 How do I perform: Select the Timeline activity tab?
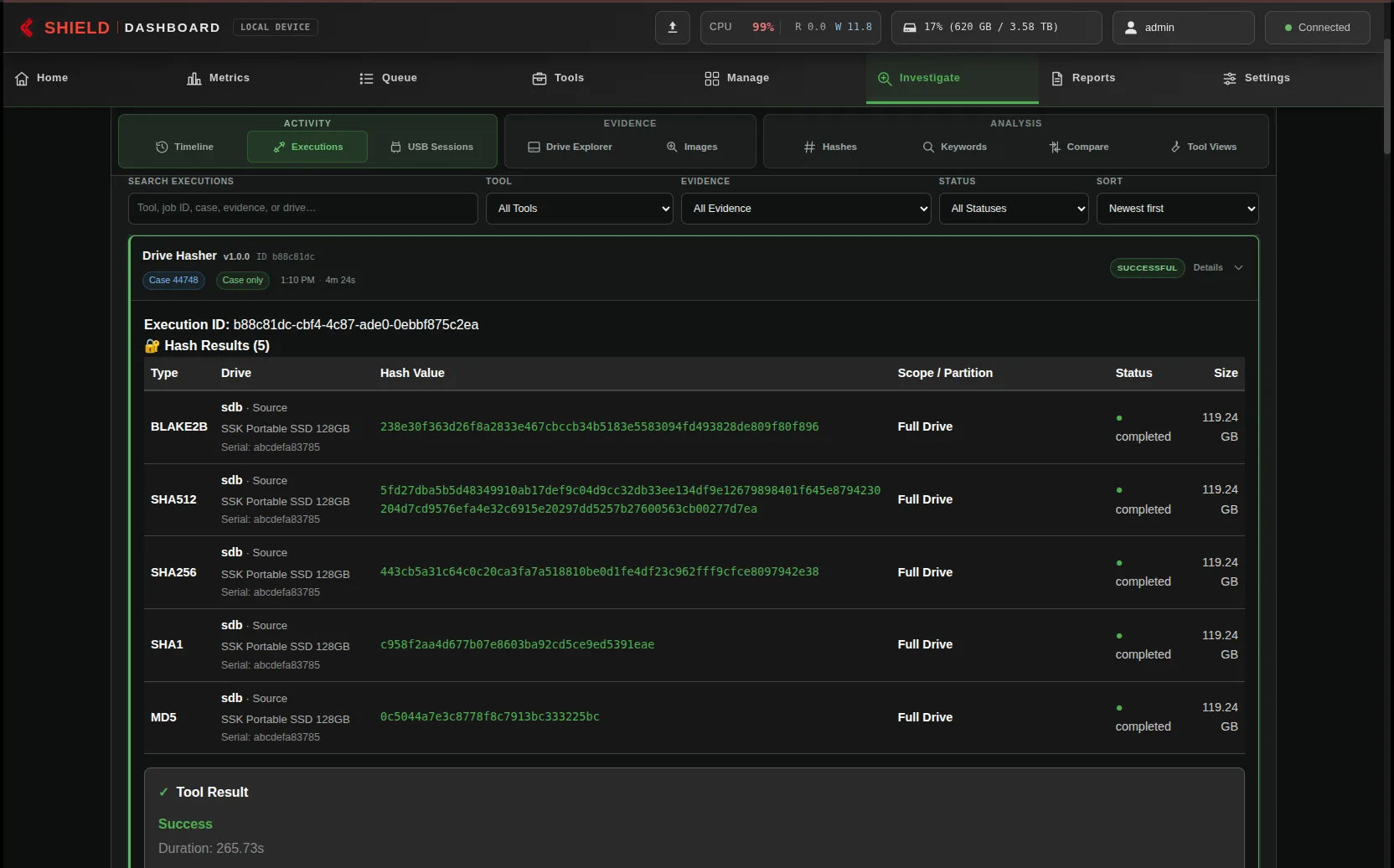(x=184, y=147)
